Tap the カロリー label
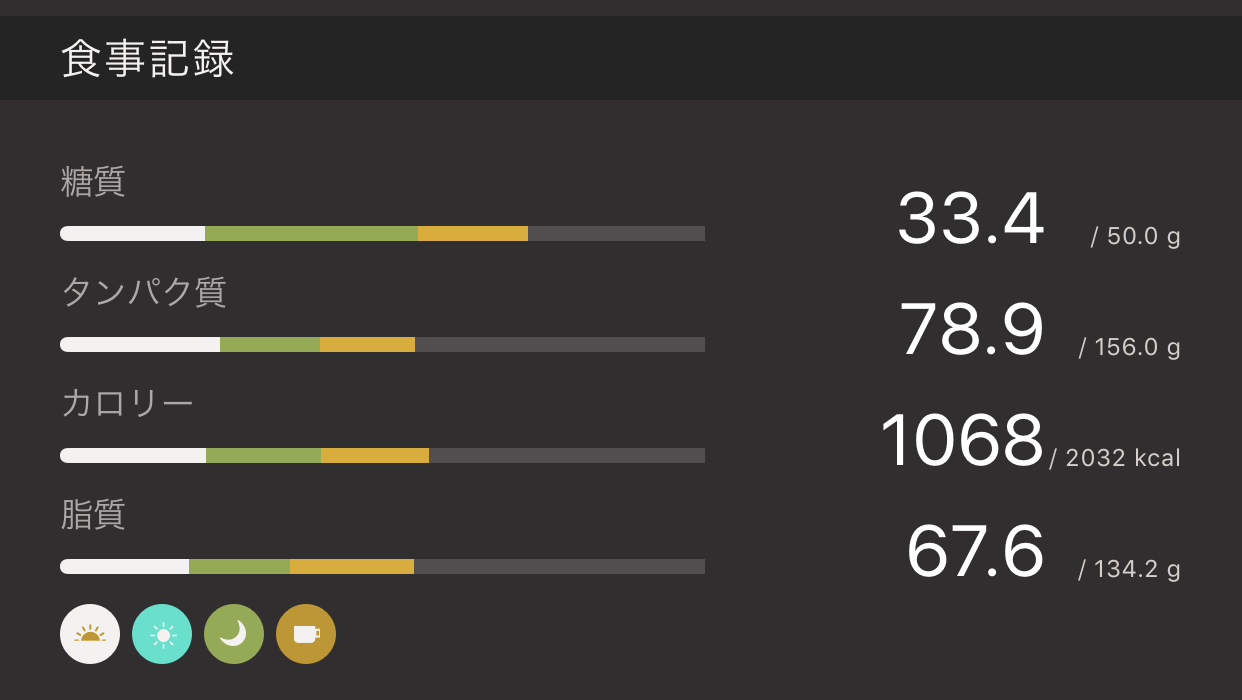 click(x=127, y=403)
